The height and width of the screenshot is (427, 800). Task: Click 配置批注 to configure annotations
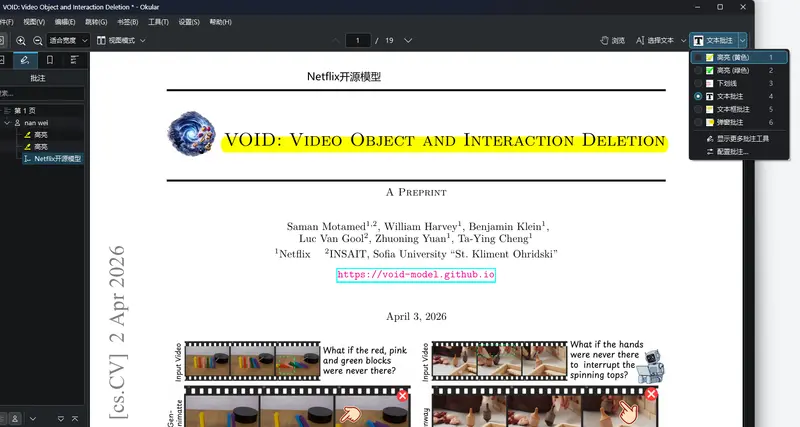[732, 151]
